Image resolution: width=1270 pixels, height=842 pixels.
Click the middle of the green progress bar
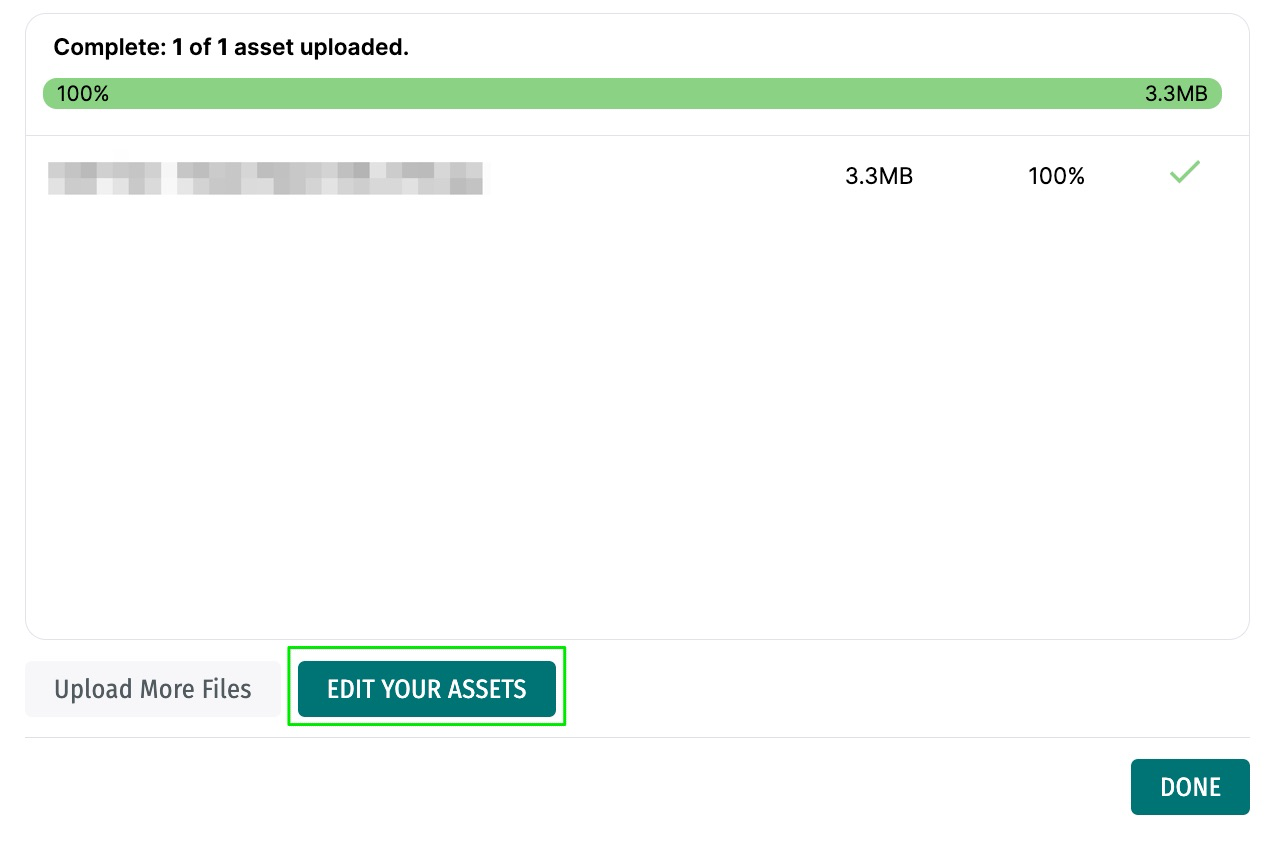click(x=632, y=94)
